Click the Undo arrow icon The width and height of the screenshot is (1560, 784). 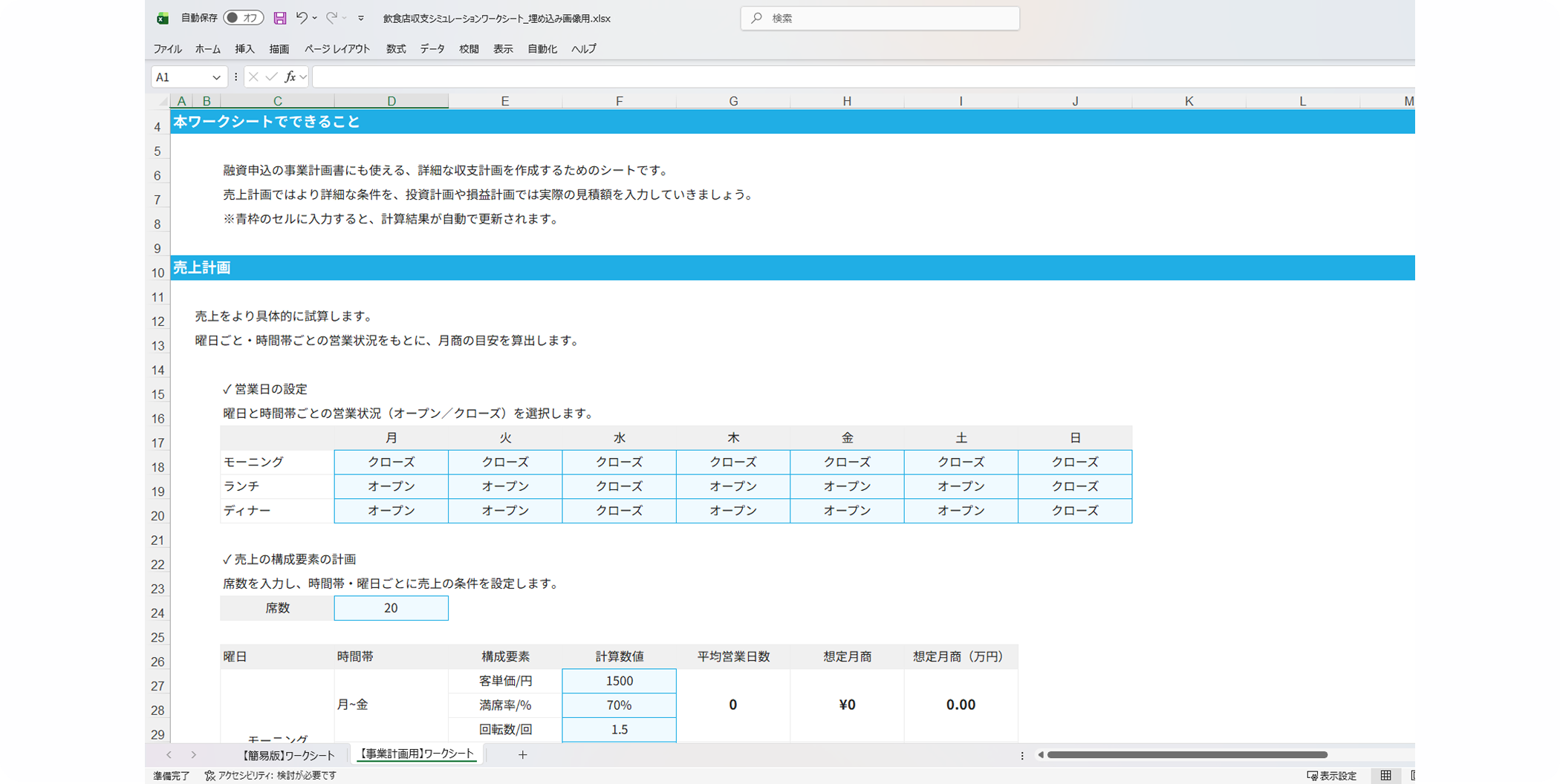coord(302,18)
